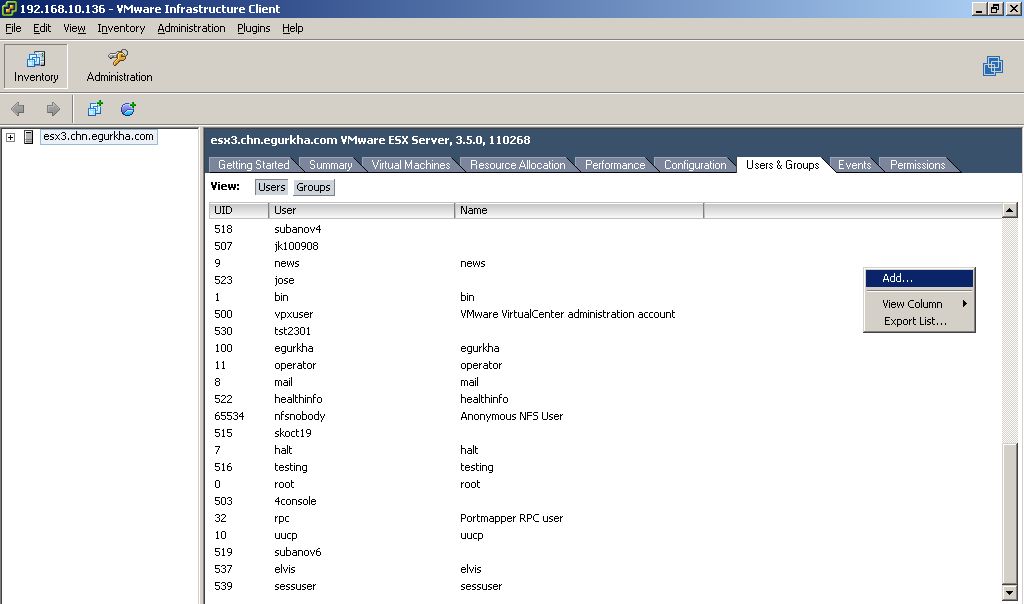The height and width of the screenshot is (604, 1024).
Task: Select the elvis user row
Action: [x=605, y=569]
